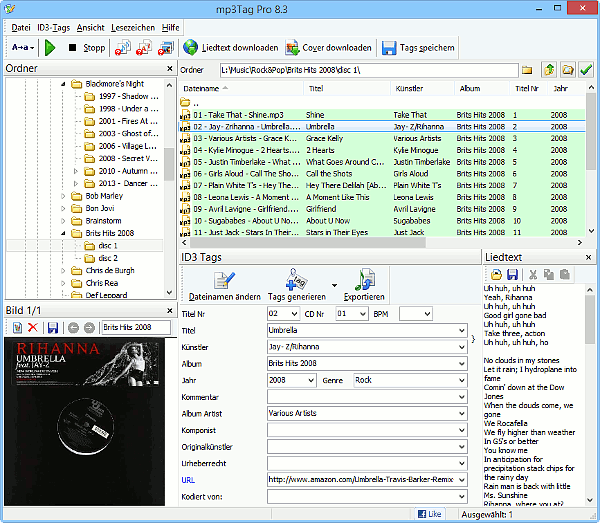Image resolution: width=600 pixels, height=523 pixels.
Task: Open the Titel Nr dropdown
Action: click(294, 314)
